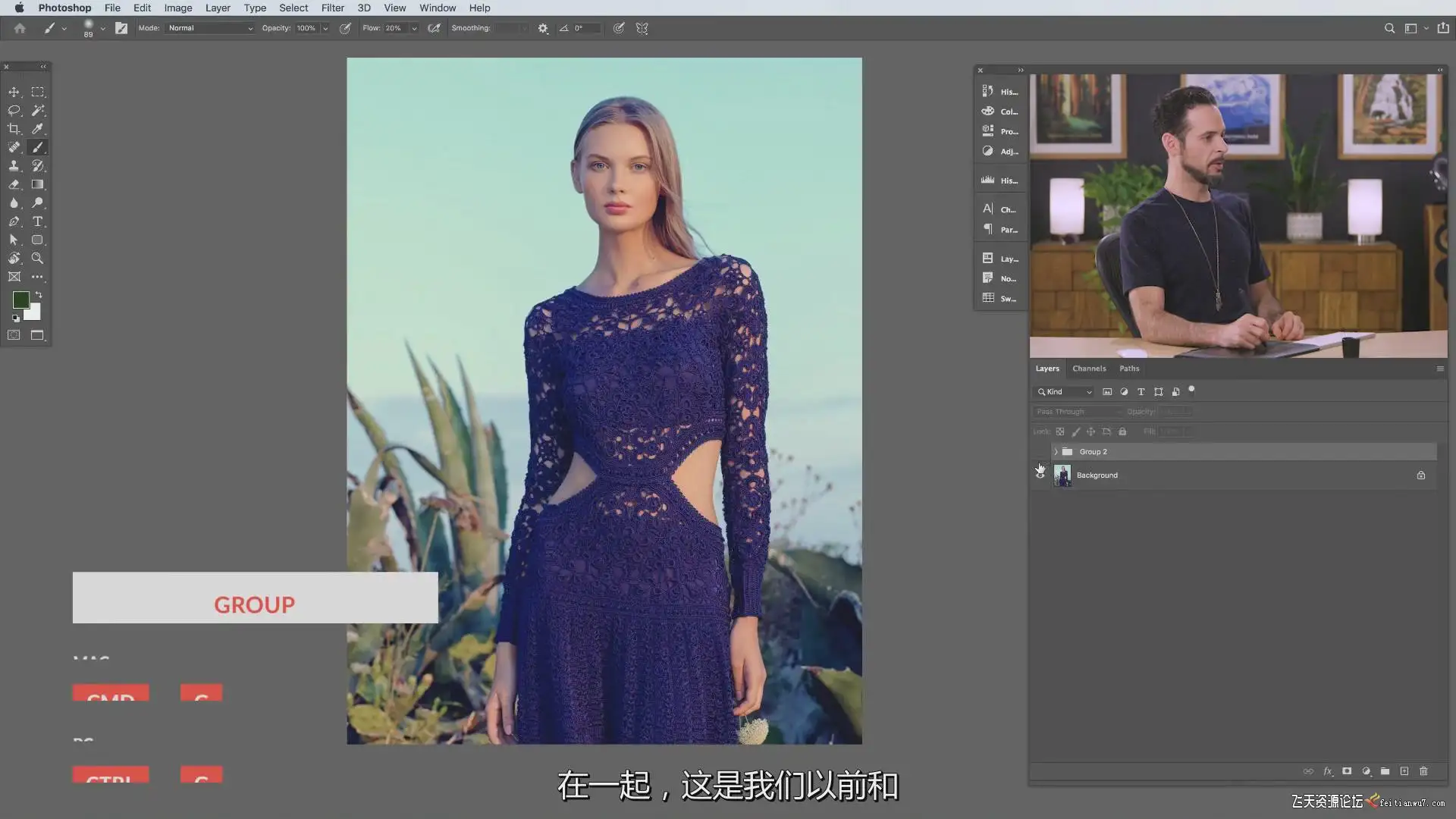Image resolution: width=1456 pixels, height=819 pixels.
Task: Open the Filter menu
Action: click(x=332, y=8)
